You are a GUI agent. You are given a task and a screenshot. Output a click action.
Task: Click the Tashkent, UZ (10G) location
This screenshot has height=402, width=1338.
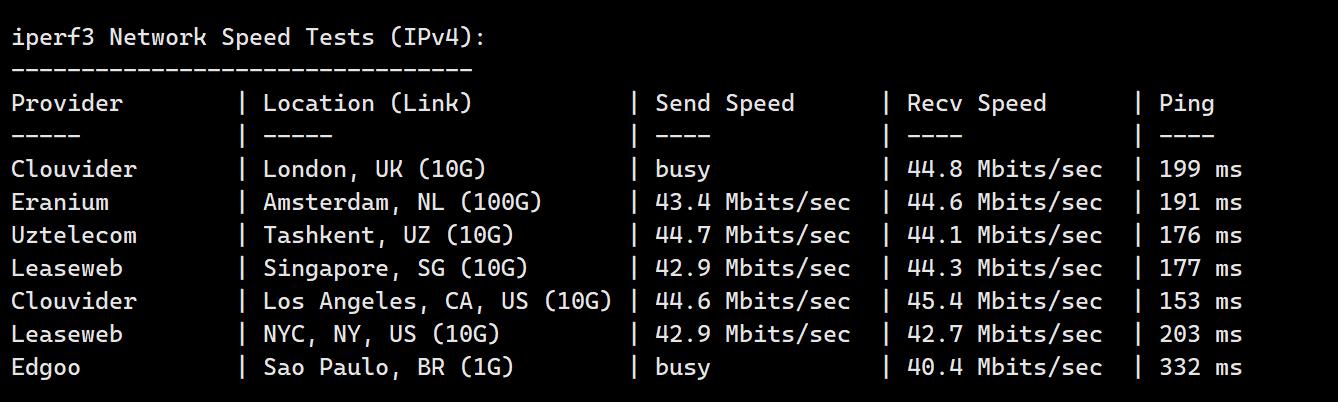click(x=388, y=236)
